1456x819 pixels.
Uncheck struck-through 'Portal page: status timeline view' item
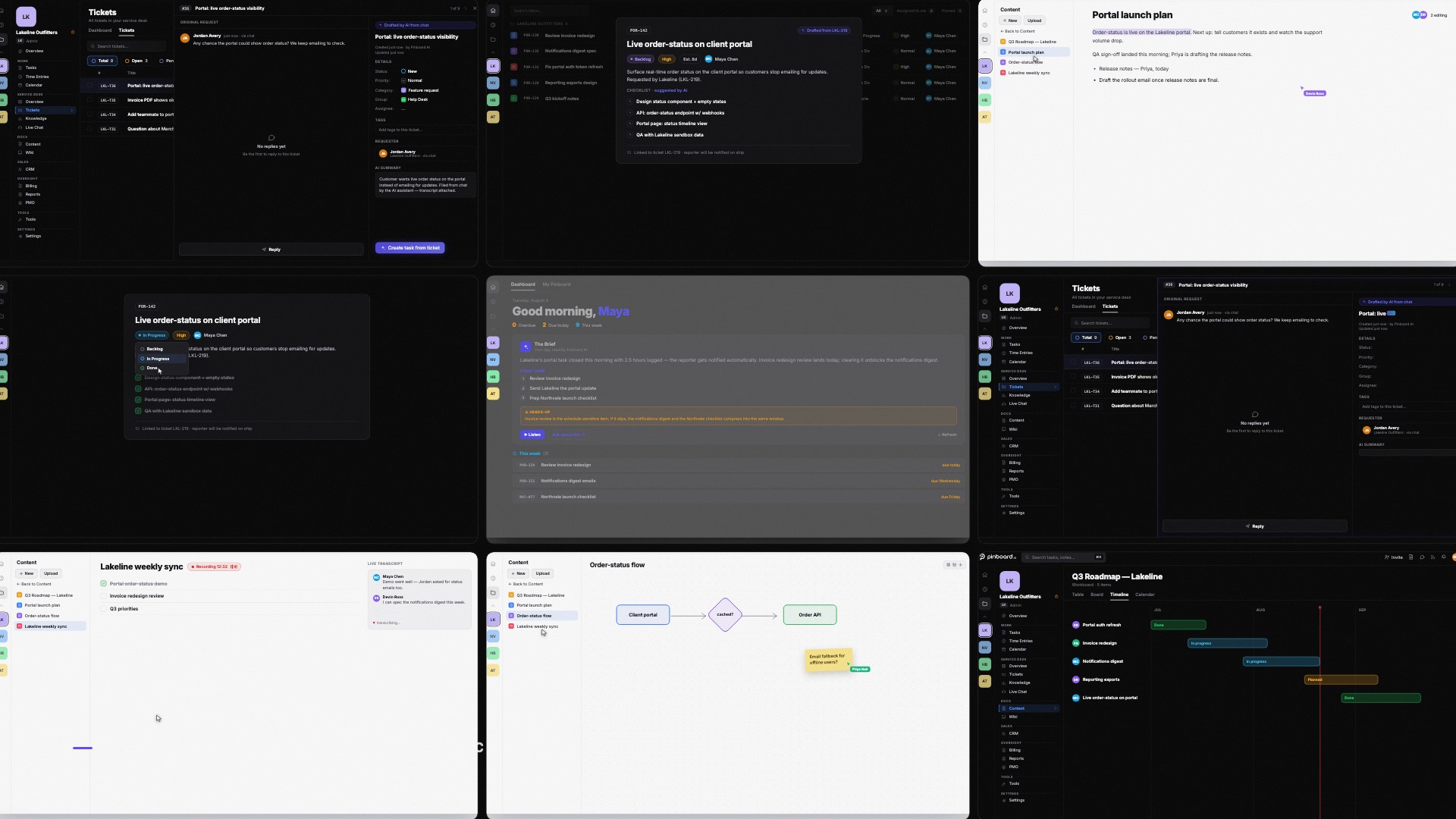(138, 400)
